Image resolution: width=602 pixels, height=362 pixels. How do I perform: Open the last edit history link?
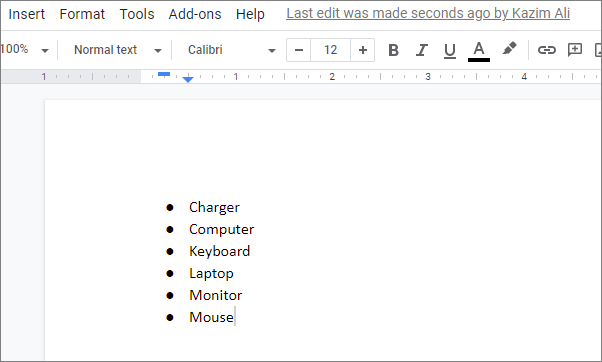(x=428, y=13)
